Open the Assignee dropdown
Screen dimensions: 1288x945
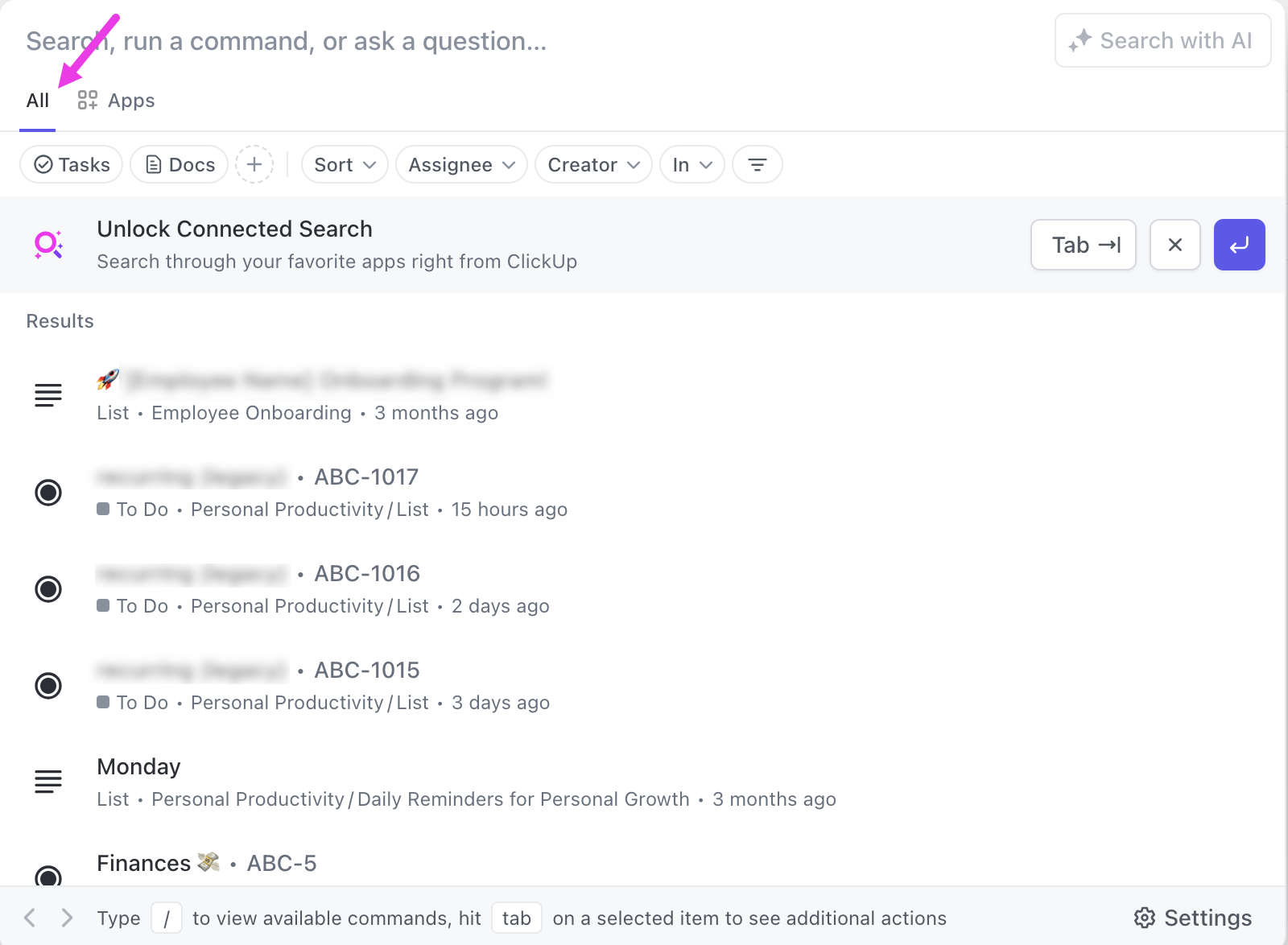(x=461, y=164)
